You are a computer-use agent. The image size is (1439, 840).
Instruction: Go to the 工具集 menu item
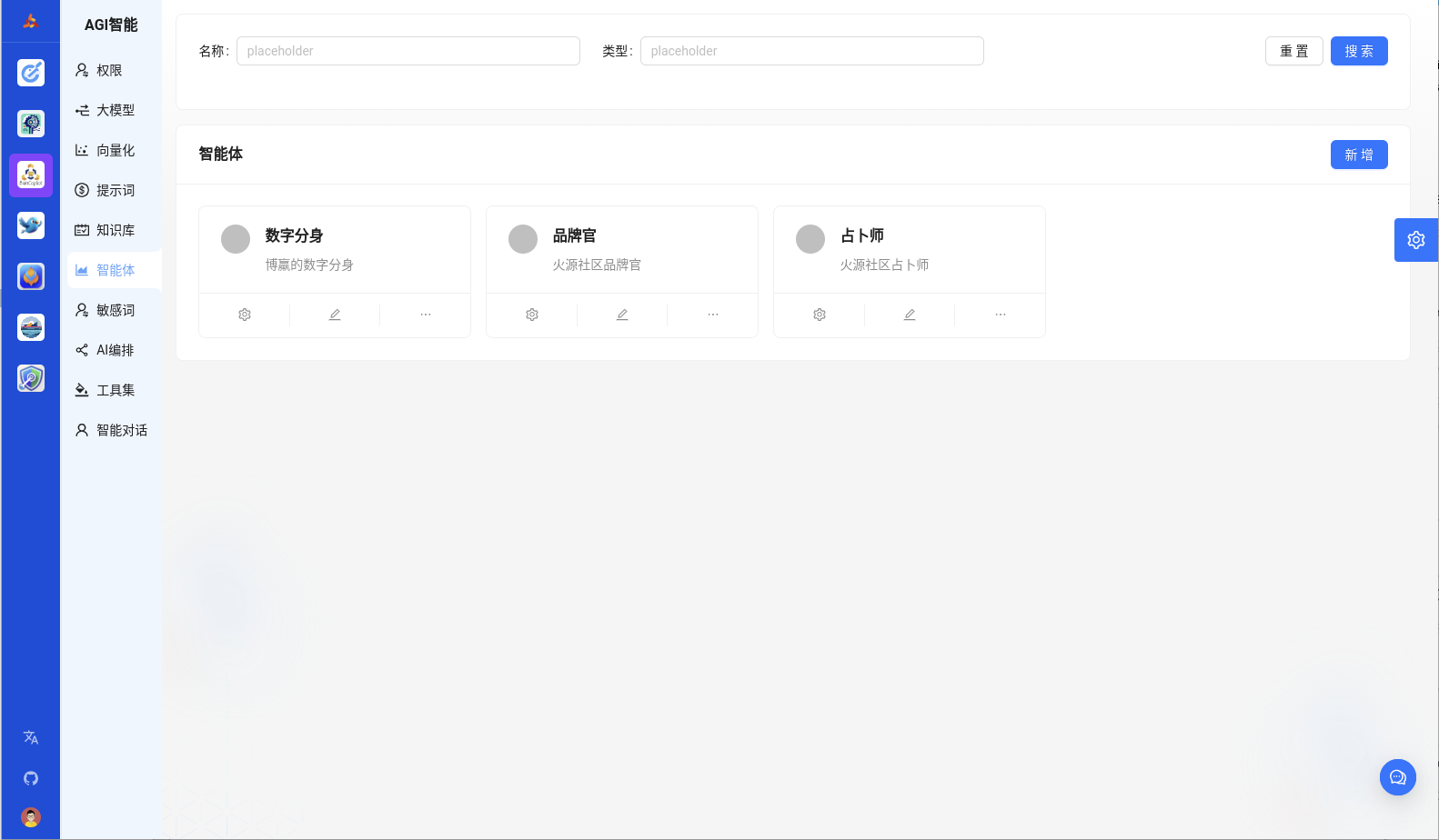point(115,390)
